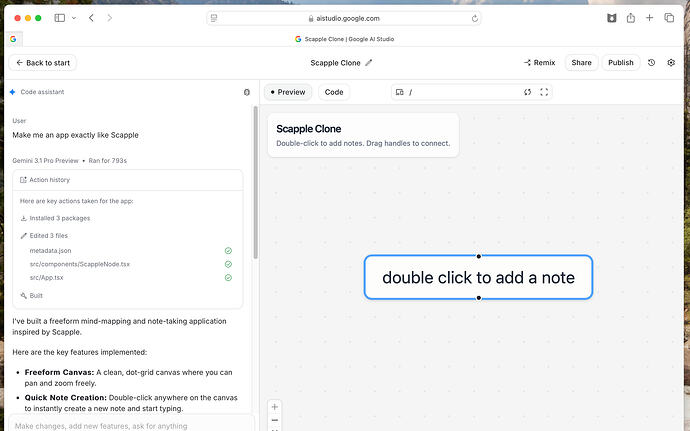Expand the Action history section
This screenshot has height=431, width=690.
[x=128, y=180]
